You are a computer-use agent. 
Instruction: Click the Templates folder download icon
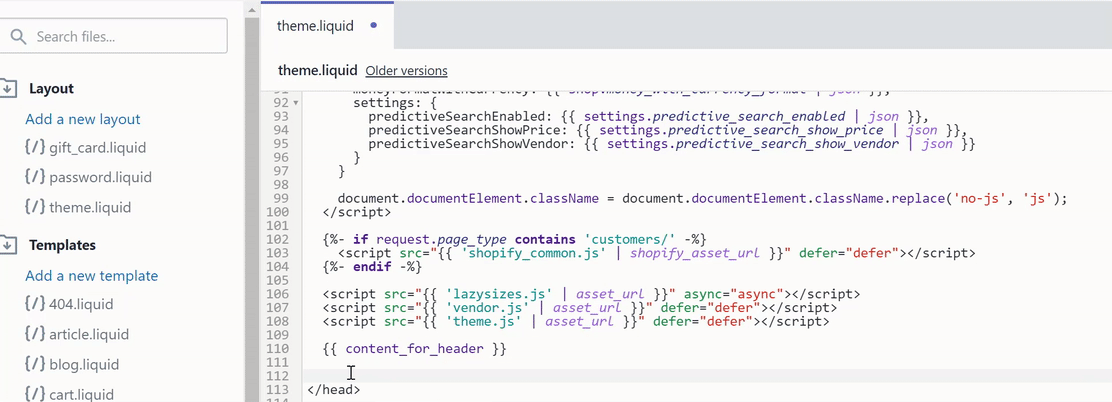coord(8,245)
